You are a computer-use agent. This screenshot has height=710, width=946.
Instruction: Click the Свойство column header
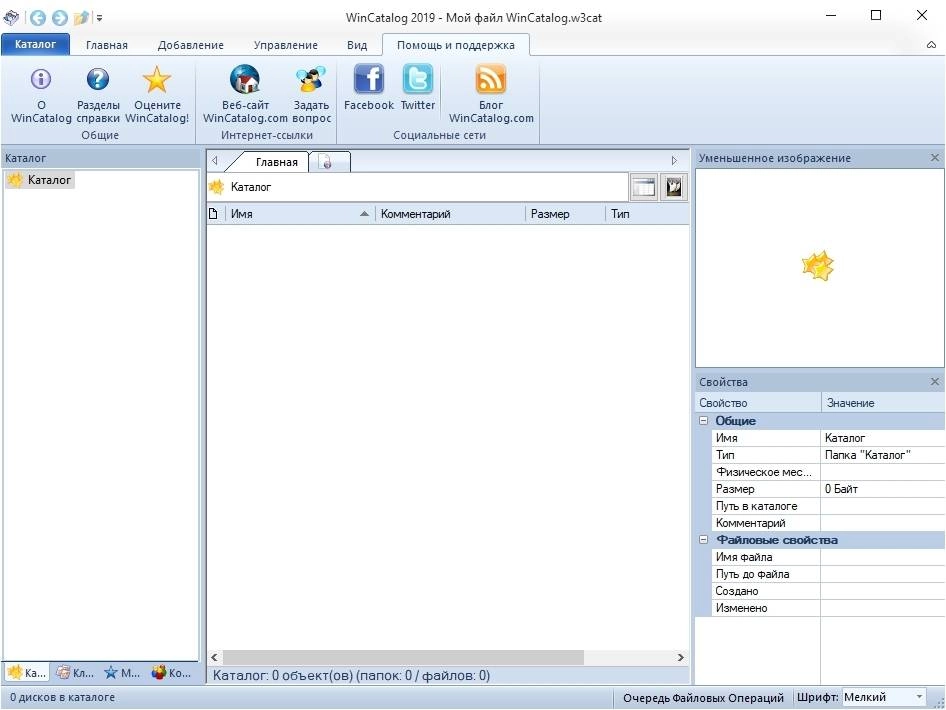tap(758, 403)
